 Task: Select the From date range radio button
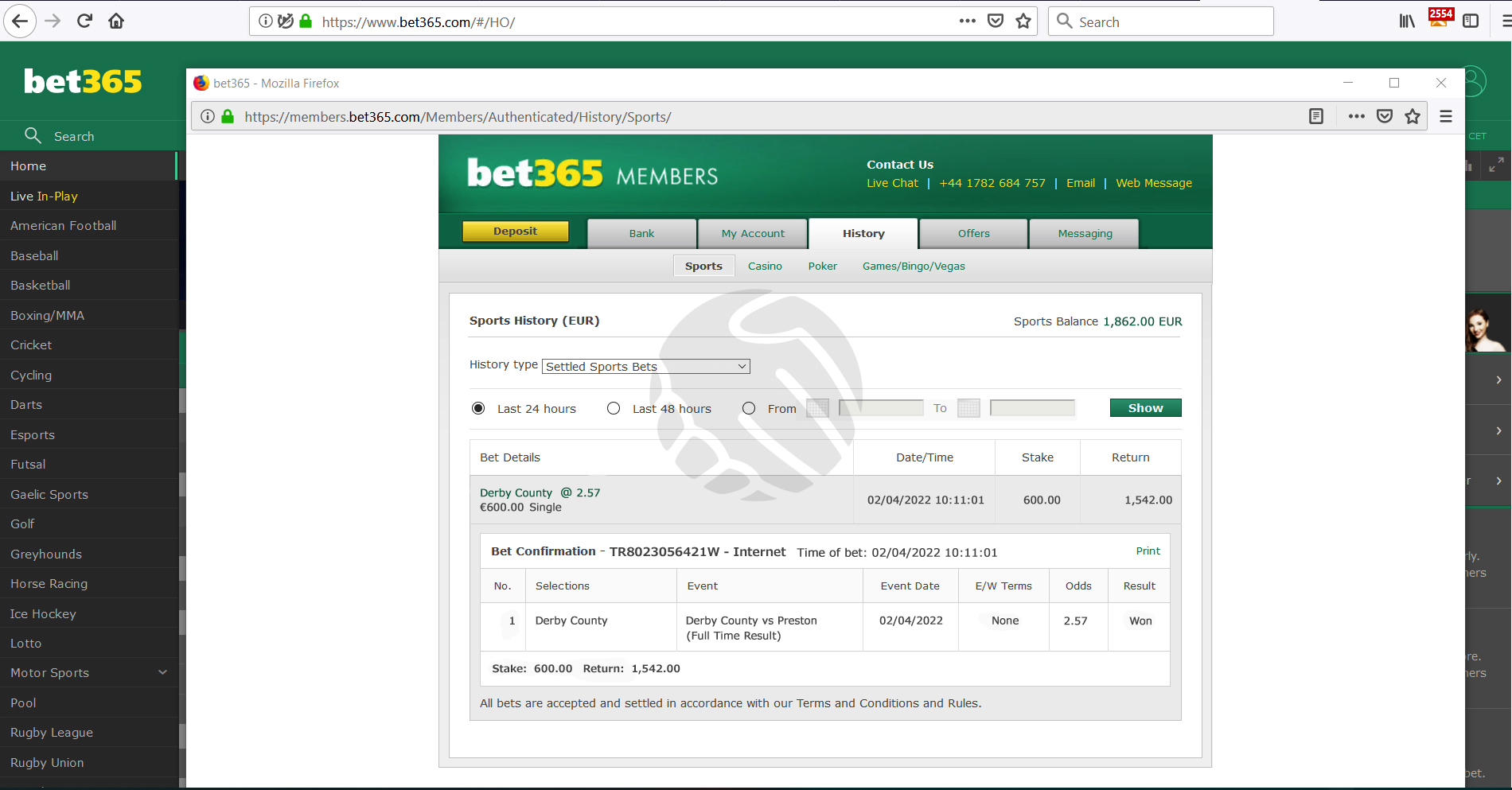click(749, 408)
